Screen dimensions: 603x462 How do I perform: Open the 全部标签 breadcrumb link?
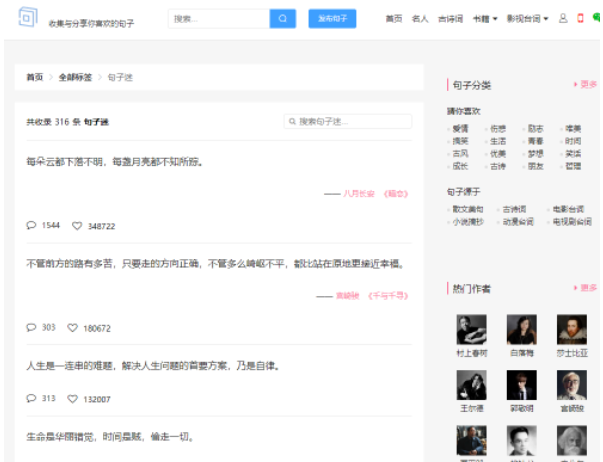75,77
